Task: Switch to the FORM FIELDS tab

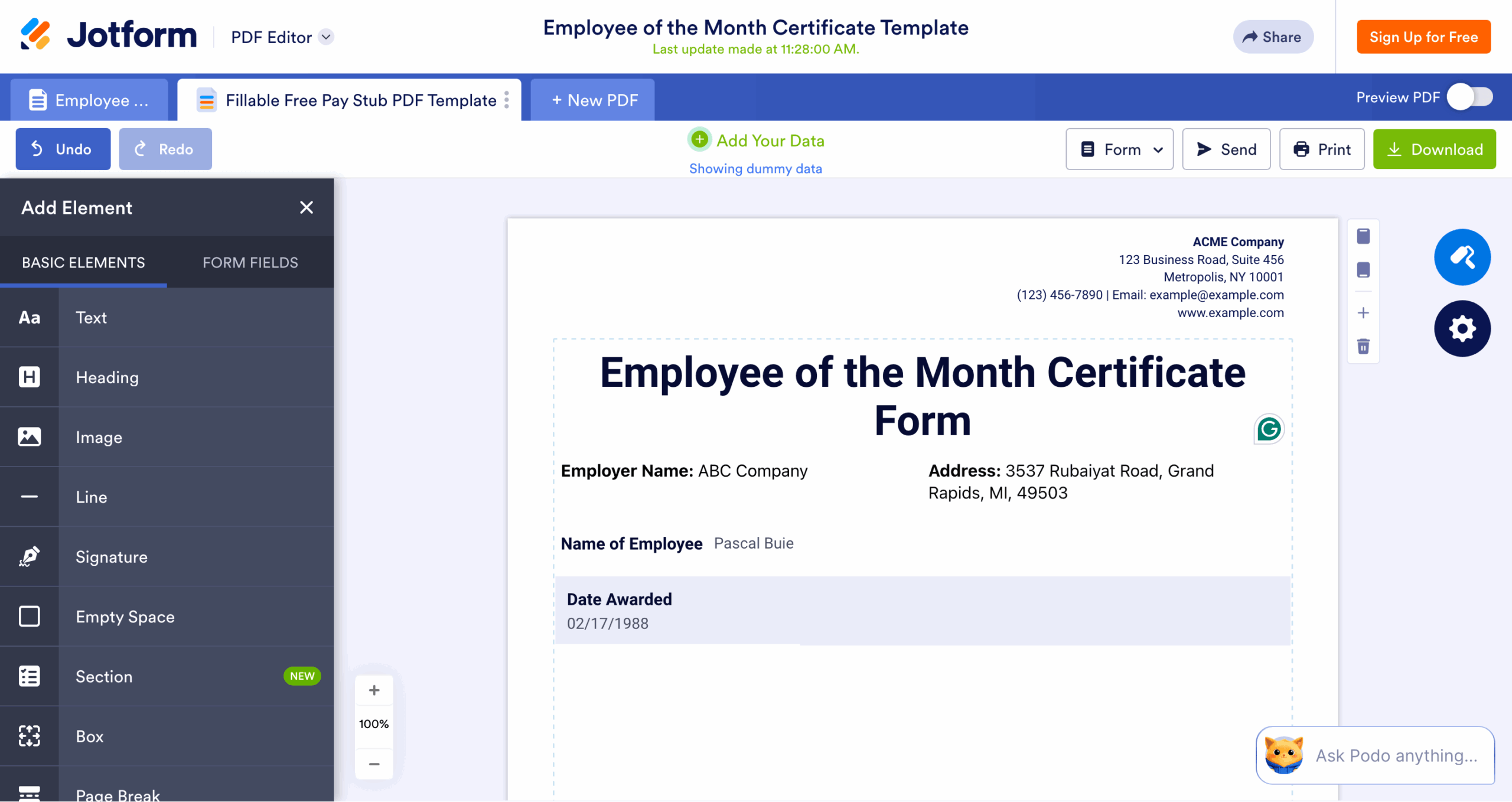Action: pos(250,262)
